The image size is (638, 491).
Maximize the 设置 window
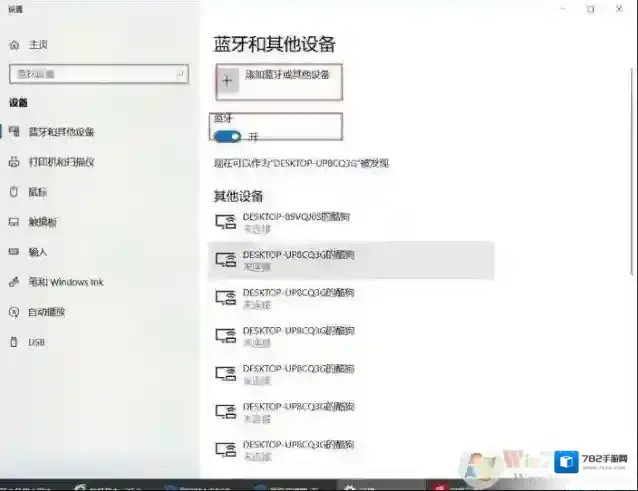click(590, 9)
